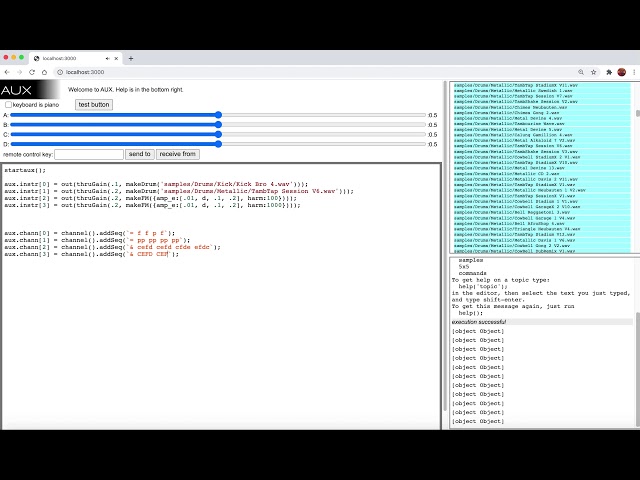Image resolution: width=640 pixels, height=480 pixels.
Task: Reload the localhost:3000 page
Action: (x=32, y=72)
